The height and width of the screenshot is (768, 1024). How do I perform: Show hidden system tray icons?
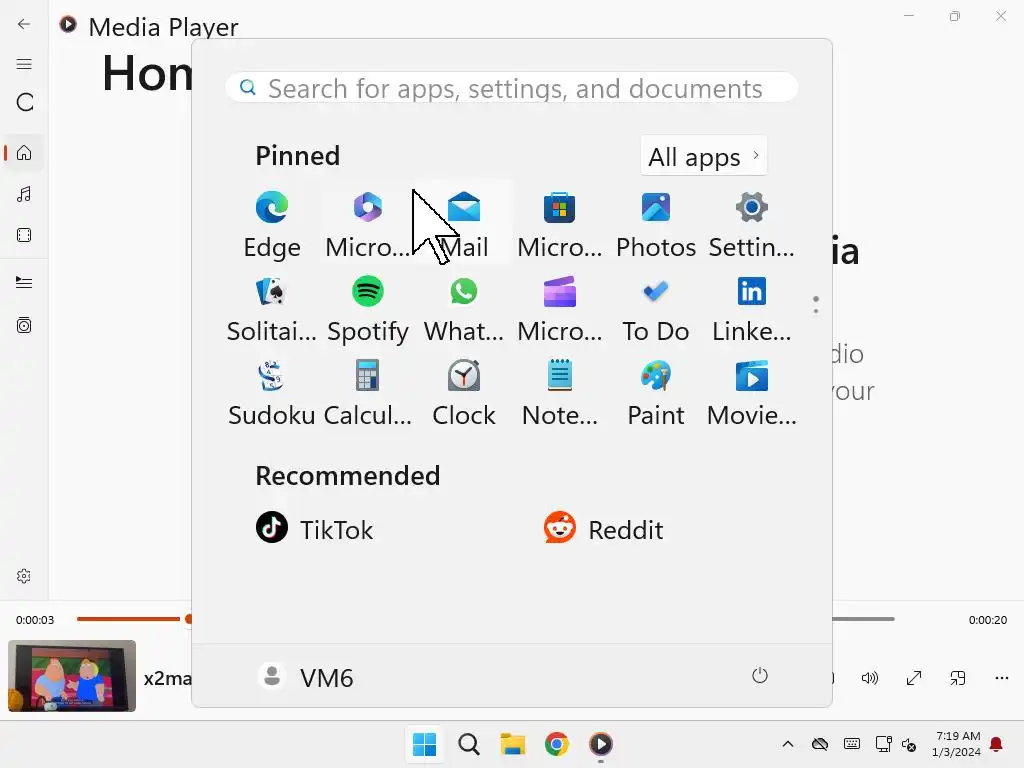pos(788,744)
